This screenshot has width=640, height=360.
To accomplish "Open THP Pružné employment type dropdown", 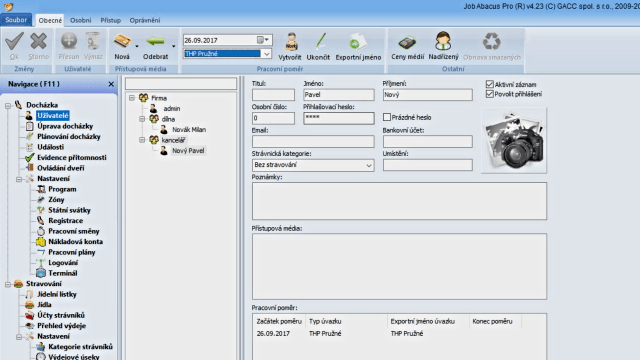I will coord(266,54).
